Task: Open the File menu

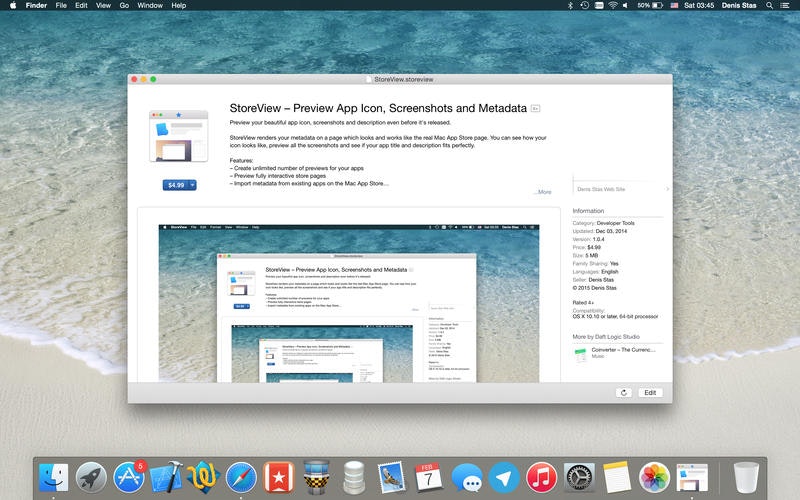Action: (x=61, y=6)
